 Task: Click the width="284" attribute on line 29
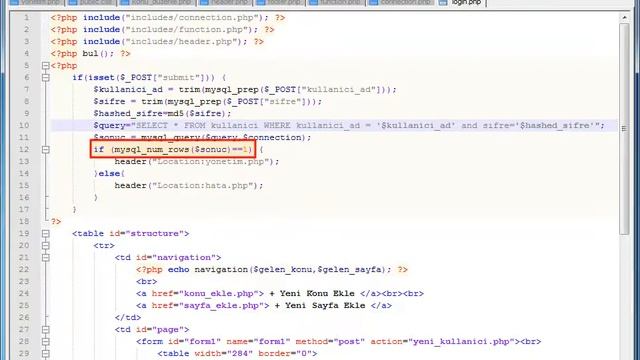click(224, 353)
